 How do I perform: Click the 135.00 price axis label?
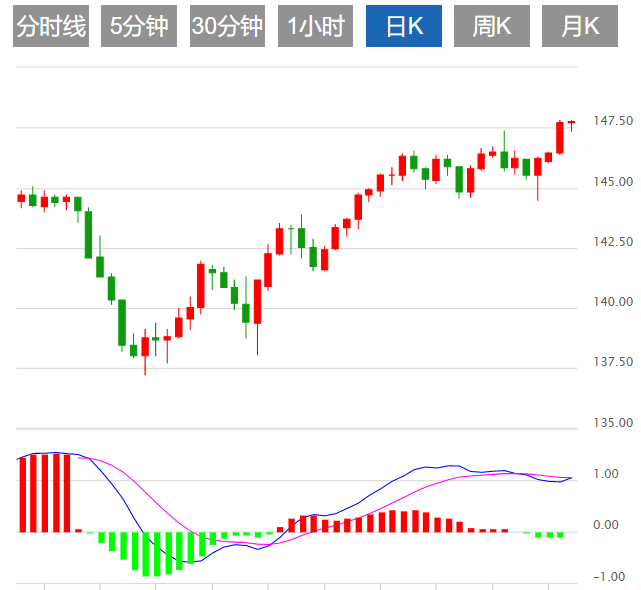pyautogui.click(x=613, y=422)
